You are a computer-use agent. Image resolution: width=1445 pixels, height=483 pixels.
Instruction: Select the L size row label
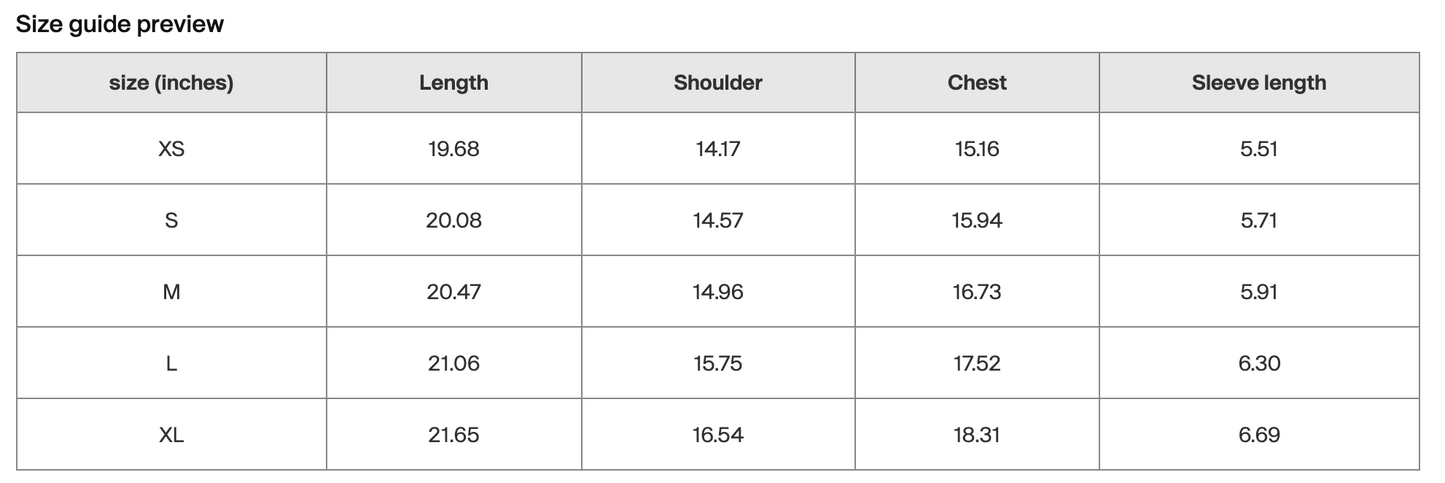[x=171, y=363]
